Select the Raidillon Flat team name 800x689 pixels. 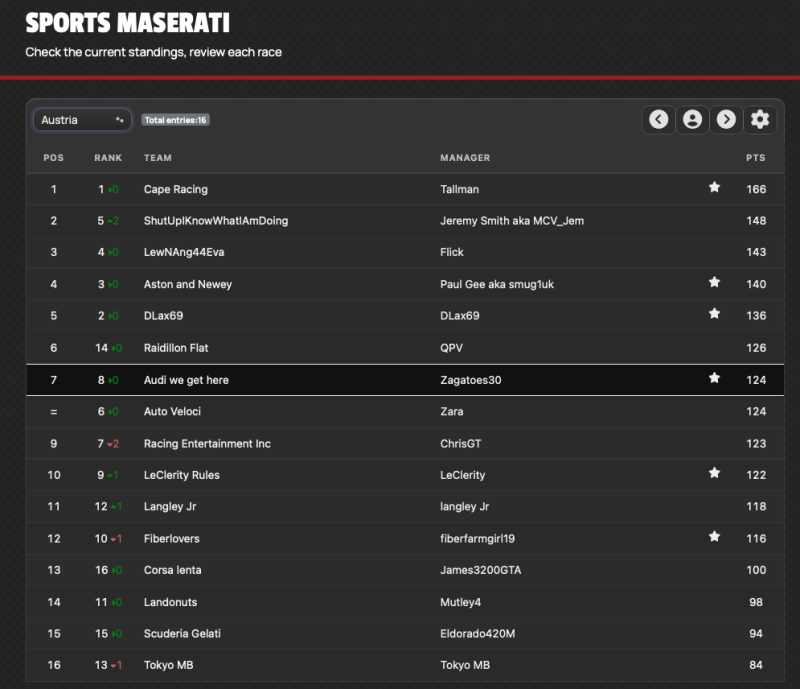click(176, 348)
